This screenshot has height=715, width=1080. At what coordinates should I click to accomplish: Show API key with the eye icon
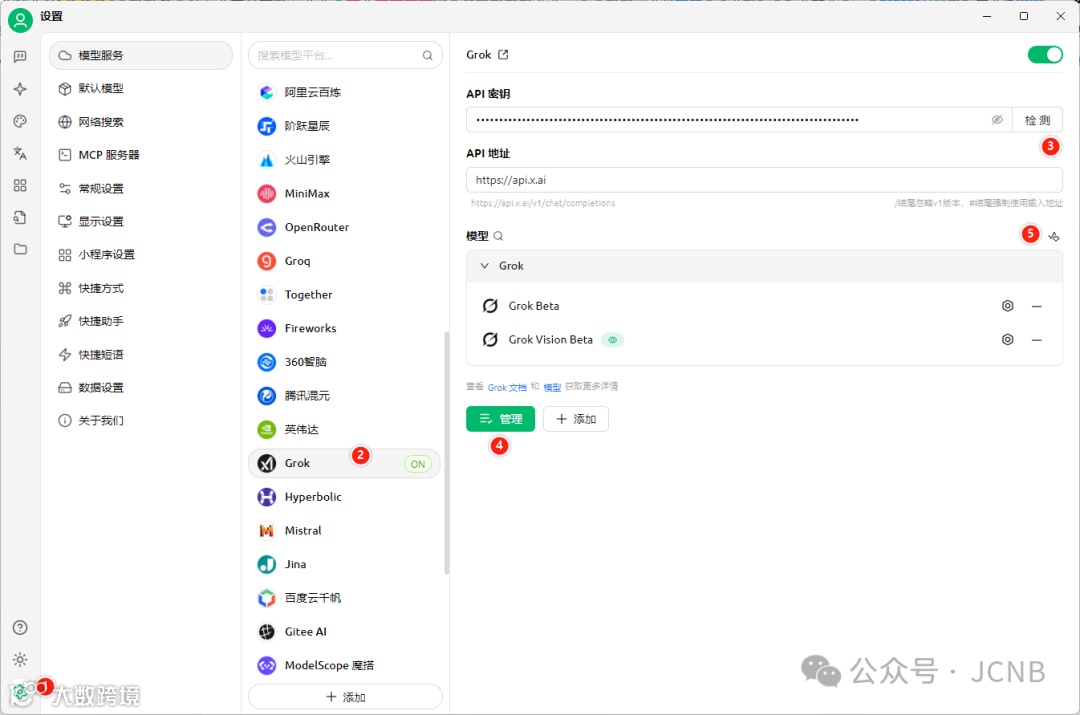coord(997,120)
